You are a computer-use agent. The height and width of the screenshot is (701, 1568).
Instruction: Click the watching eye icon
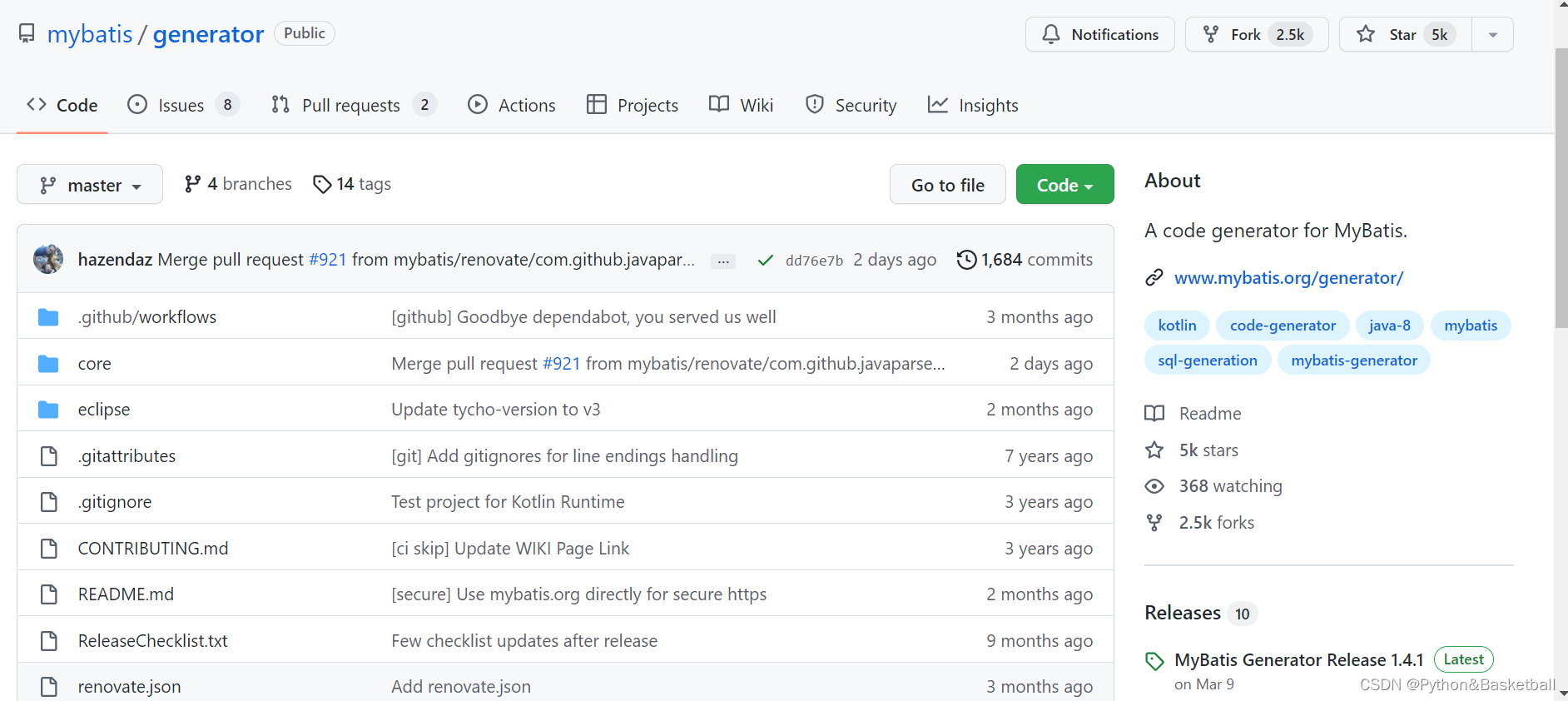tap(1154, 486)
